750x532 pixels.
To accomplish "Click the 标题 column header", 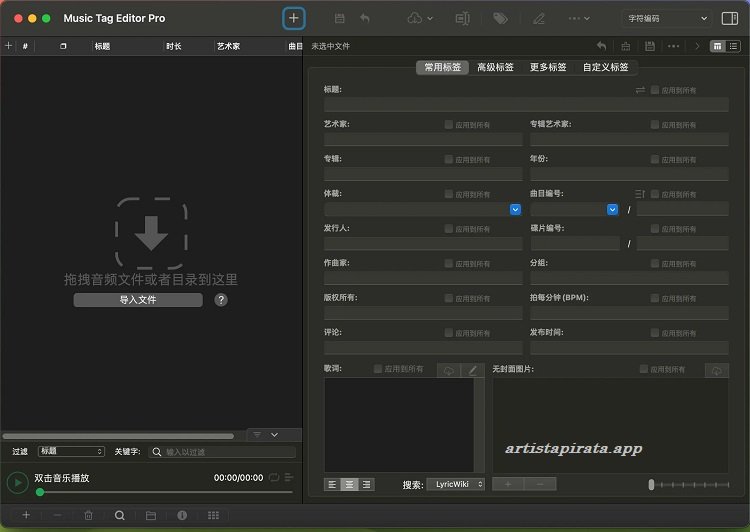I will [102, 46].
